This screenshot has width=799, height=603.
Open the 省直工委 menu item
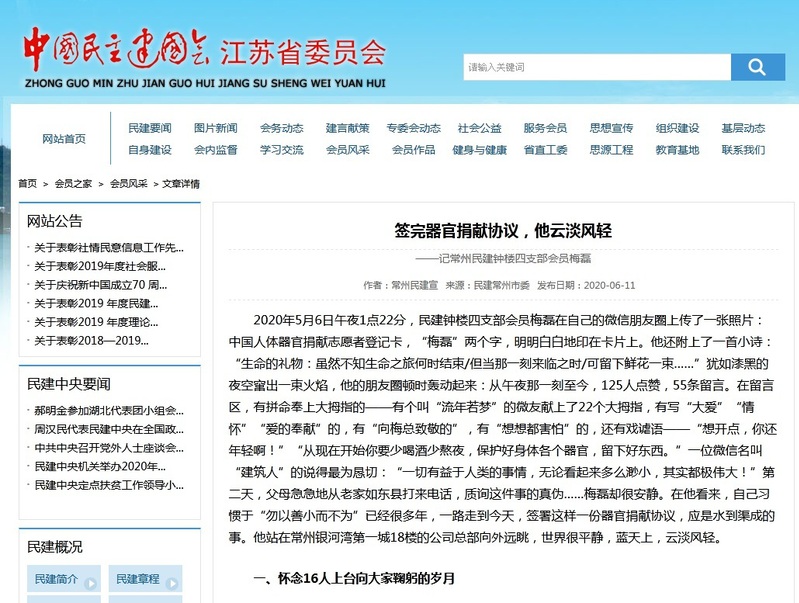[545, 150]
